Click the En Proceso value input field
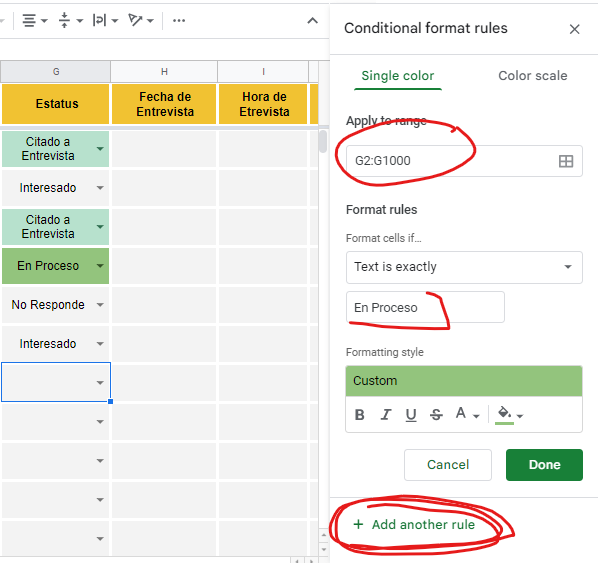598x563 pixels. click(x=425, y=307)
